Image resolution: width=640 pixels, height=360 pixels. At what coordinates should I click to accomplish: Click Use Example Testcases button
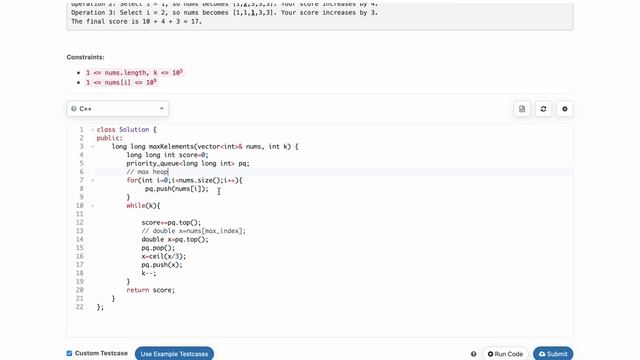(174, 353)
